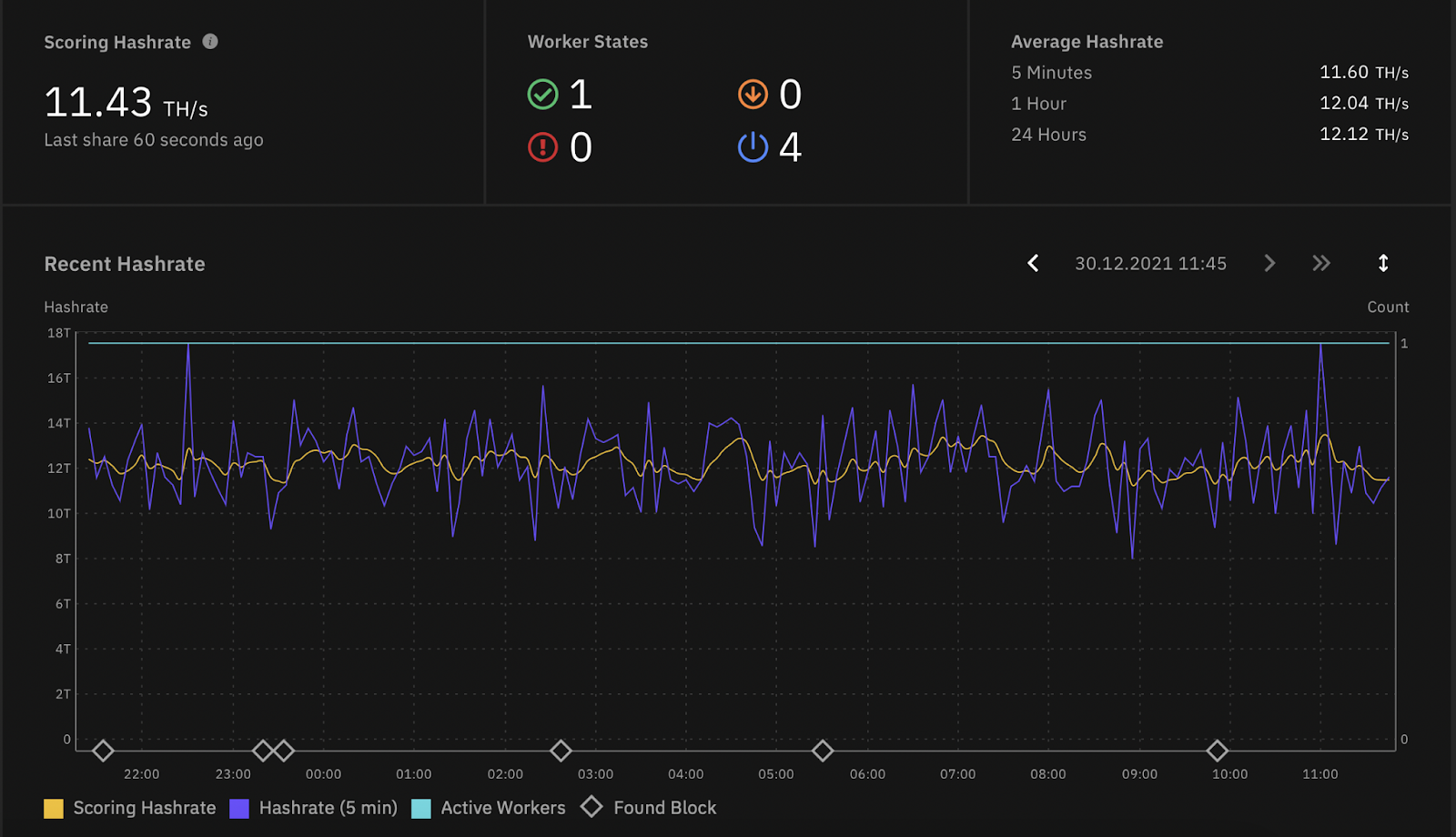The height and width of the screenshot is (837, 1456).
Task: Toggle the yellow Scoring Hashrate legend swatch
Action: pyautogui.click(x=54, y=809)
